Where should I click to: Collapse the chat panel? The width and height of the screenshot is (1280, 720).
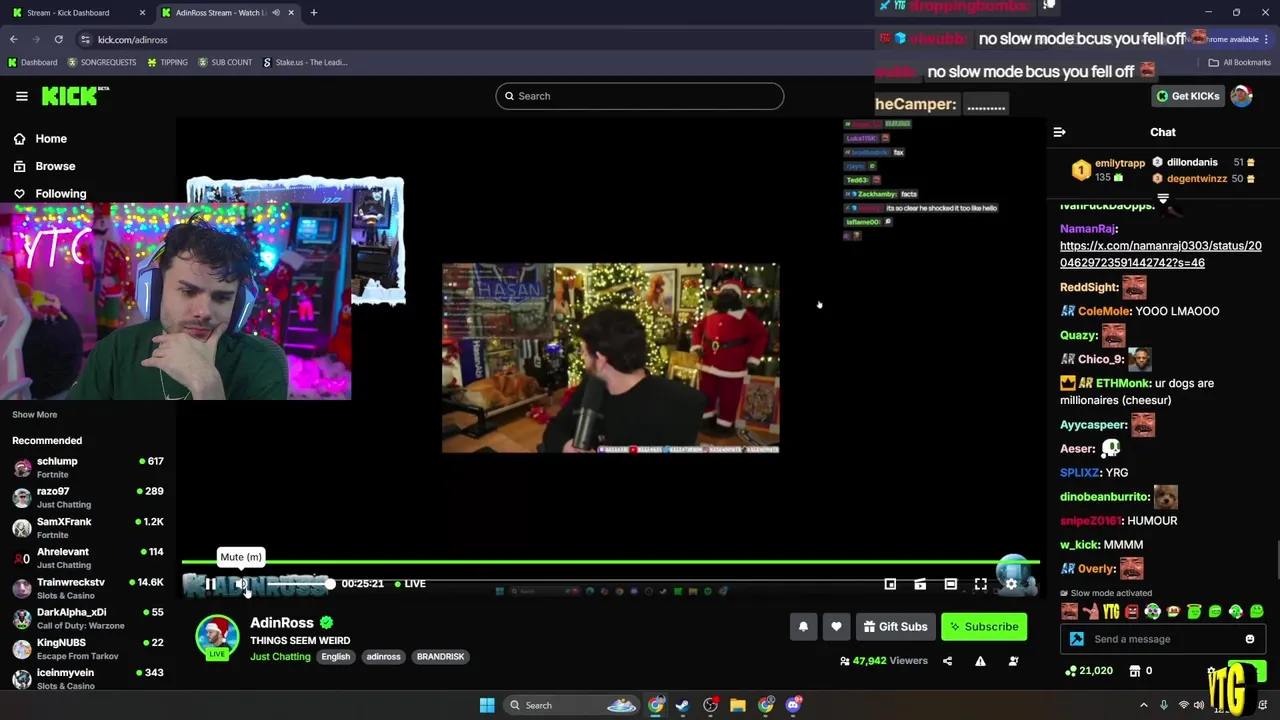(1059, 132)
